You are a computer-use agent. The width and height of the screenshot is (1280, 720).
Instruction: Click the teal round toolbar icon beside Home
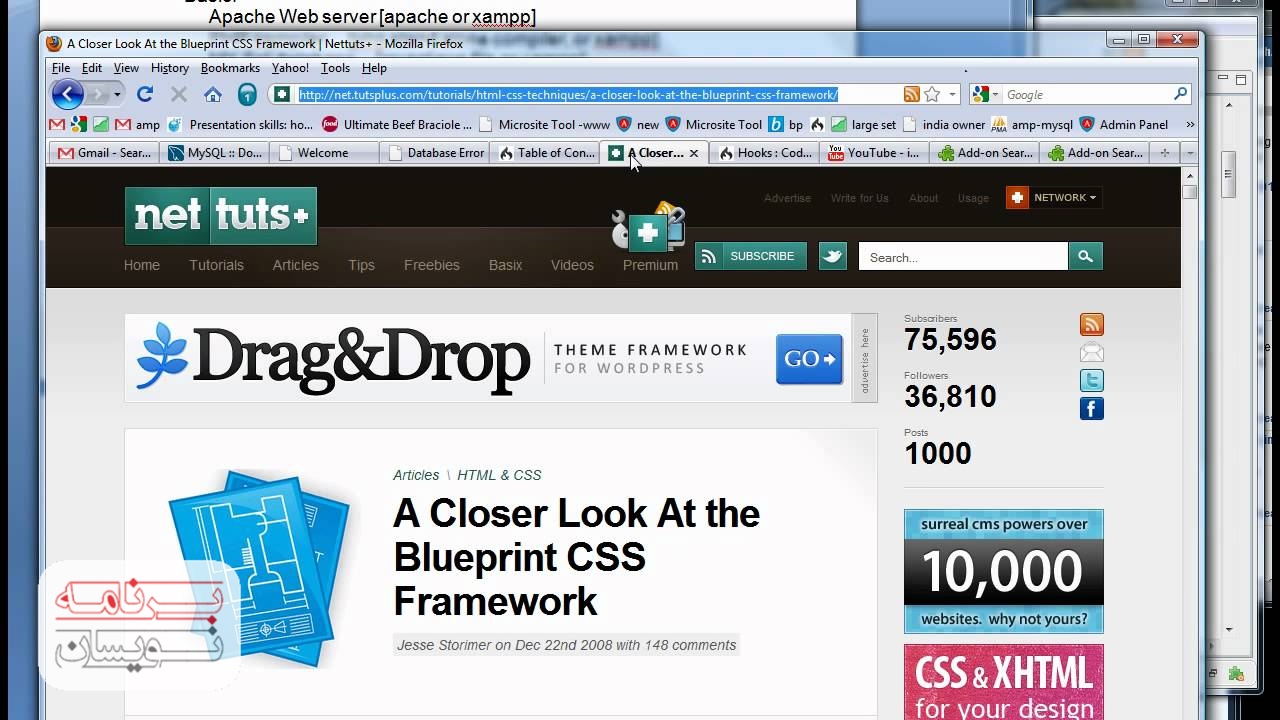coord(247,95)
